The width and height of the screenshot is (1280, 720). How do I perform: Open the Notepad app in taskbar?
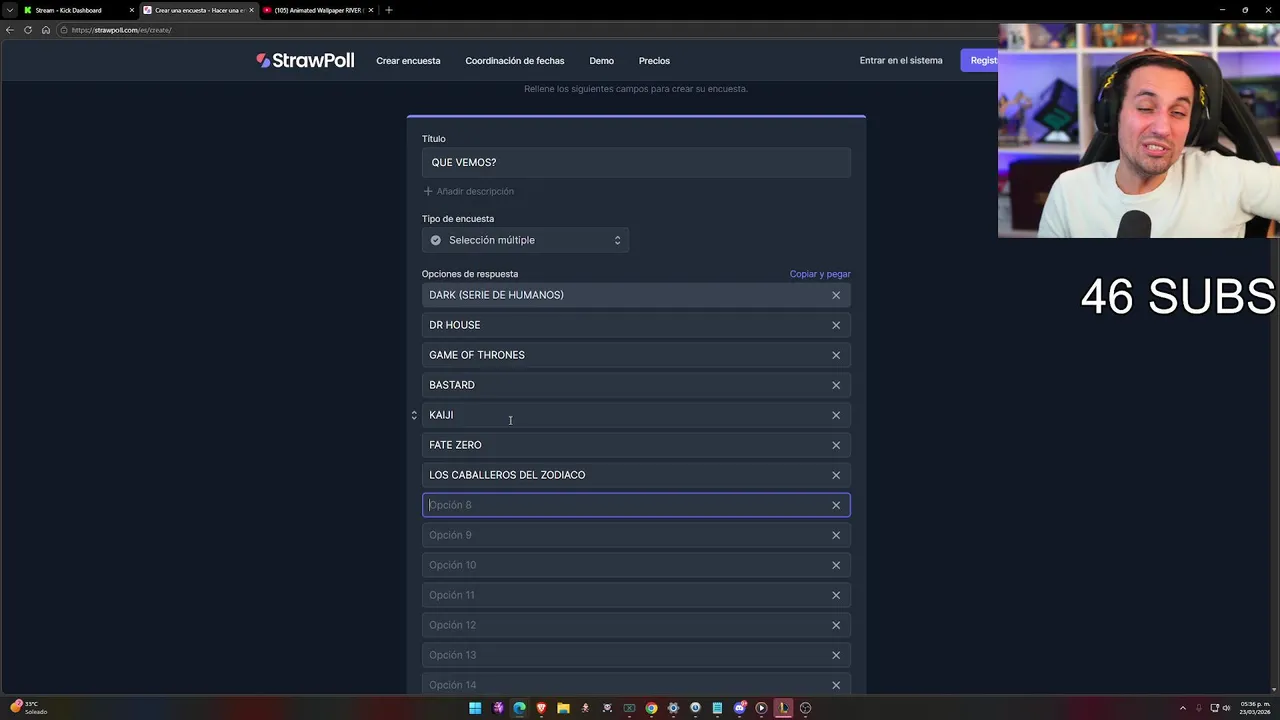pyautogui.click(x=717, y=708)
